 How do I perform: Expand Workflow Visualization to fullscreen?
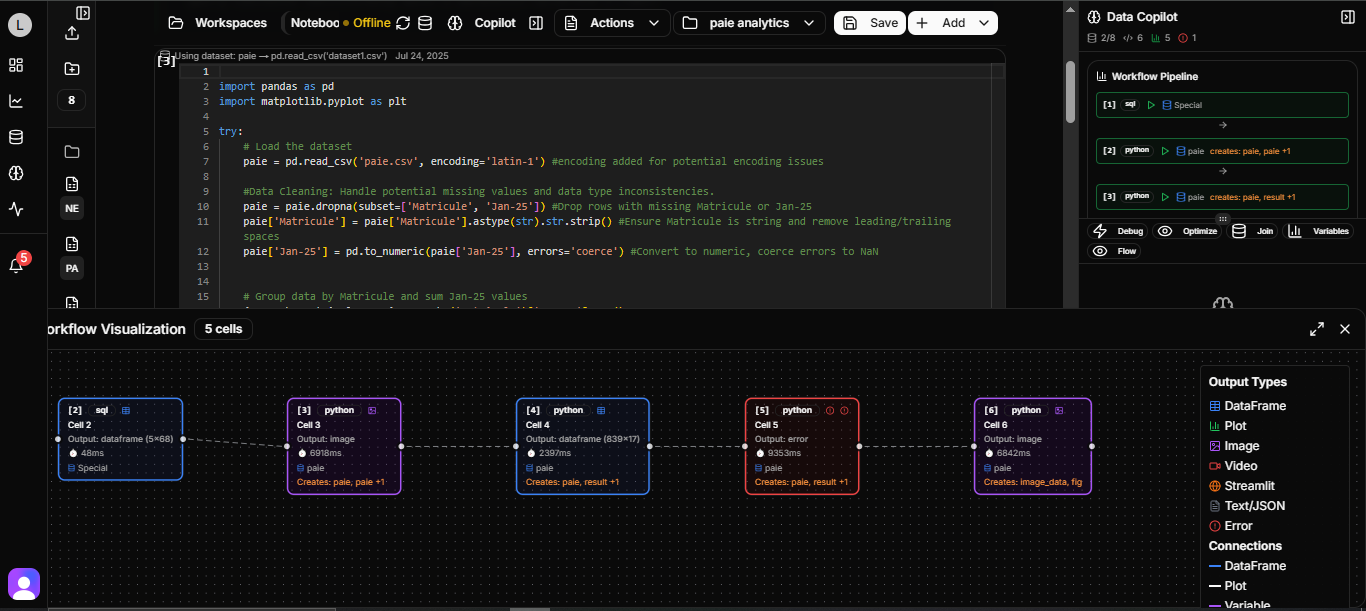[1317, 328]
